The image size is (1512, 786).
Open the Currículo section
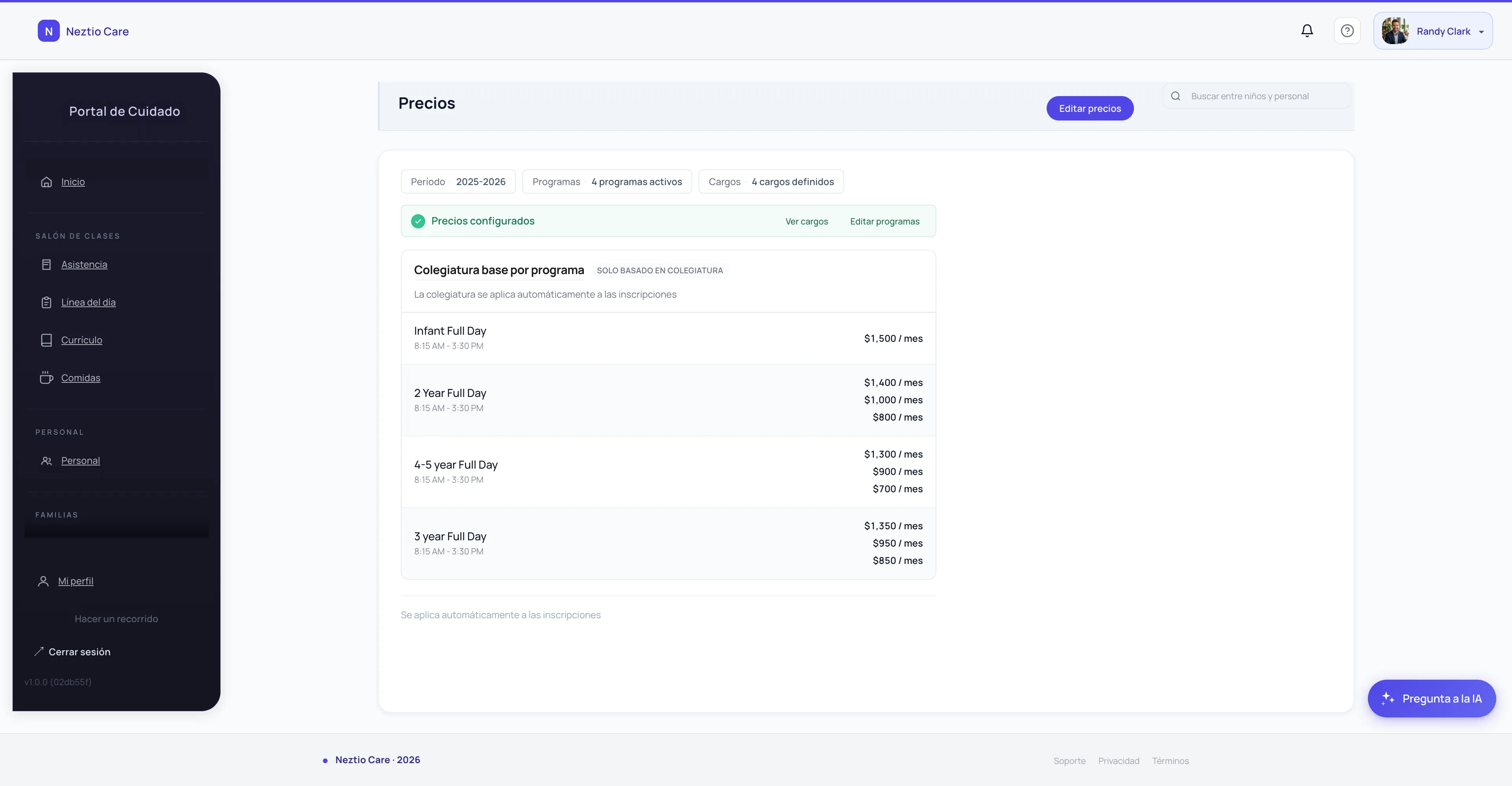point(82,341)
